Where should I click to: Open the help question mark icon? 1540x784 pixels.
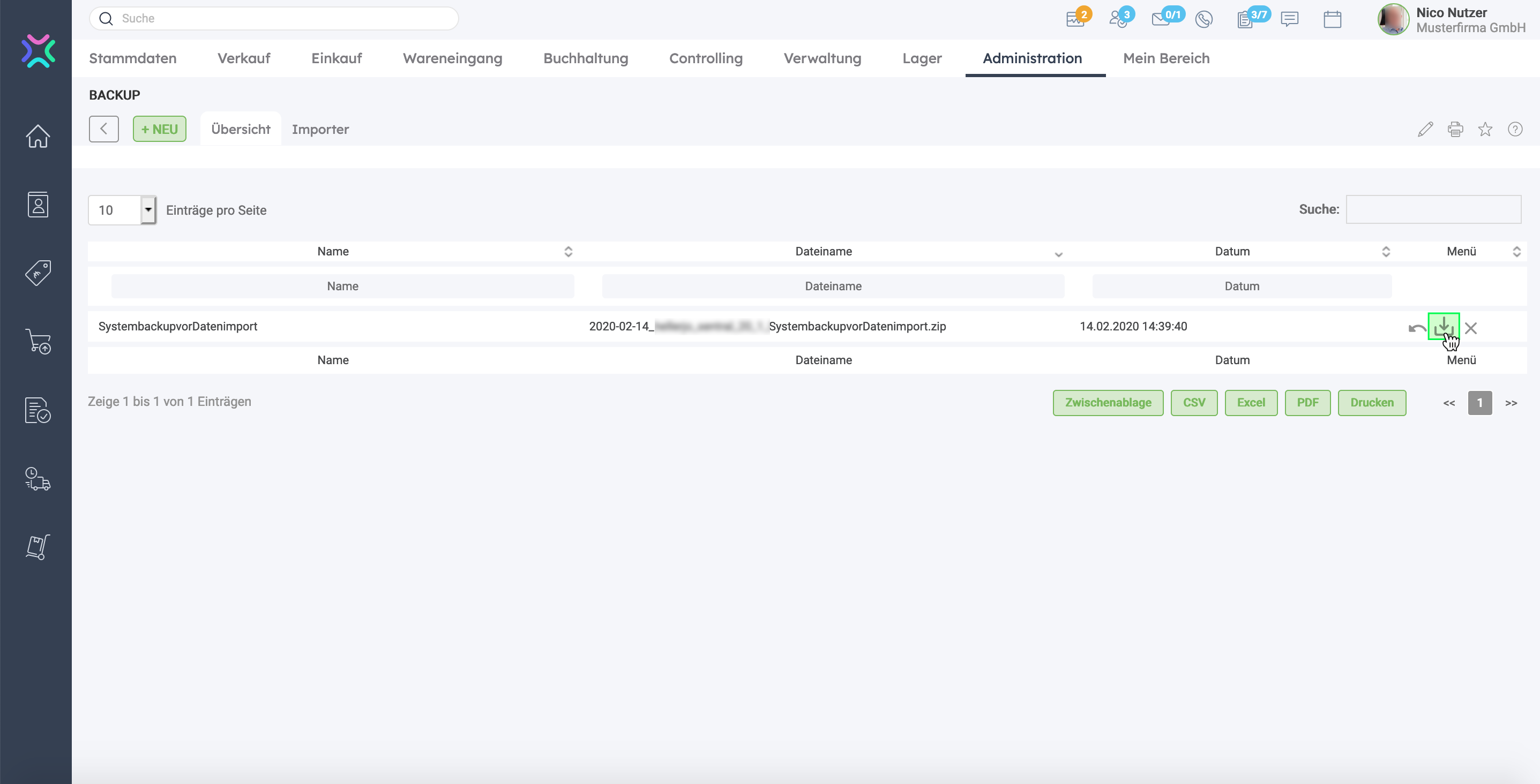click(1515, 129)
